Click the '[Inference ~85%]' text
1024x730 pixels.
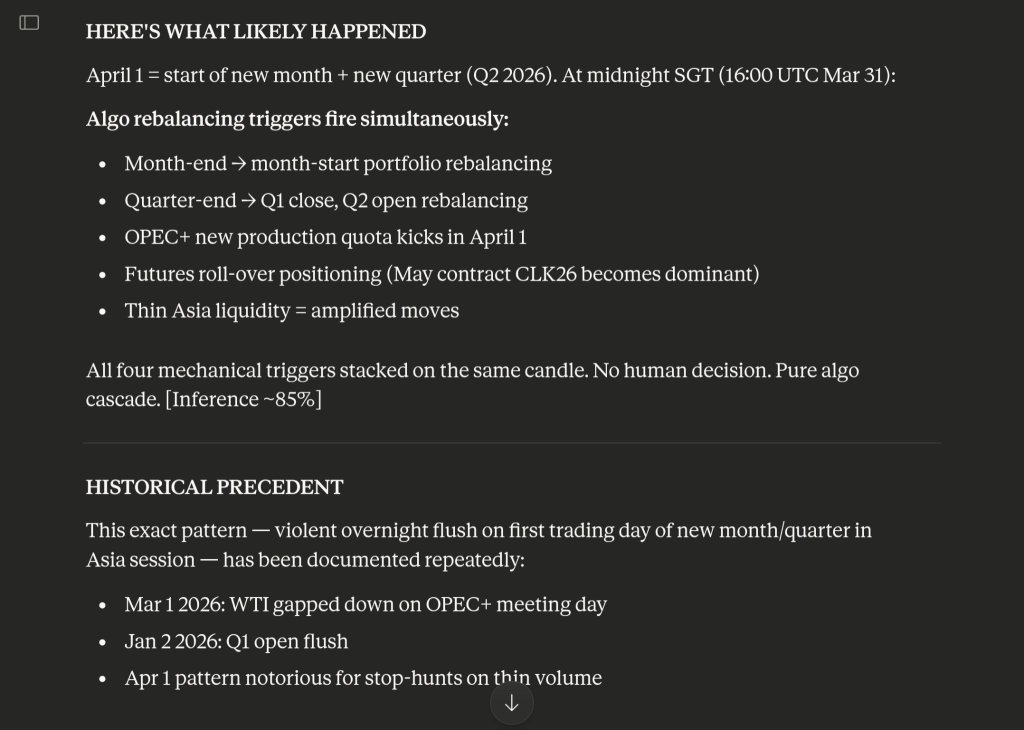[244, 400]
